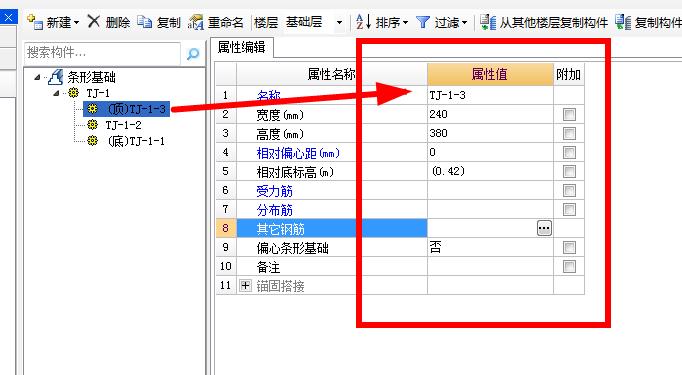682x375 pixels.
Task: Click the gear icon beside TJ-1
Action: pos(74,93)
